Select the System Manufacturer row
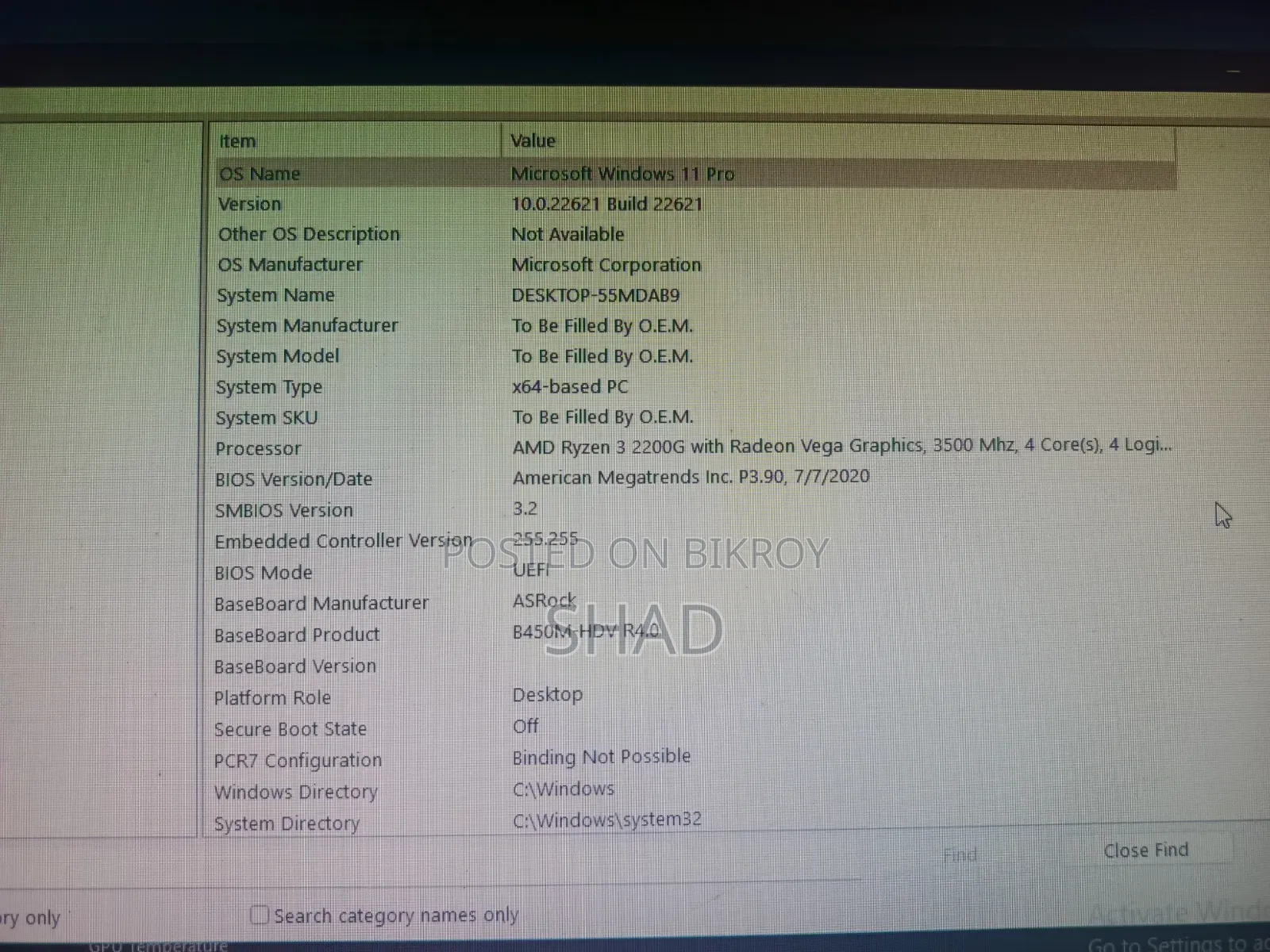This screenshot has width=1270, height=952. [695, 325]
